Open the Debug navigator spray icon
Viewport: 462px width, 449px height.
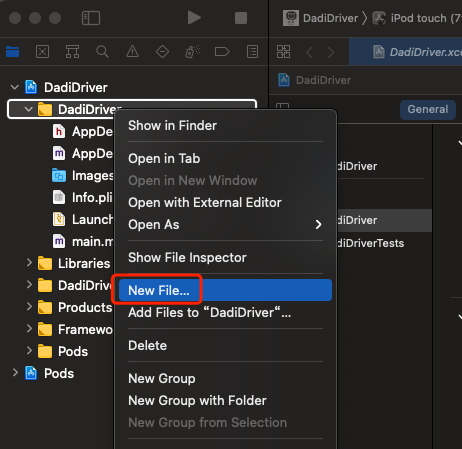point(192,52)
